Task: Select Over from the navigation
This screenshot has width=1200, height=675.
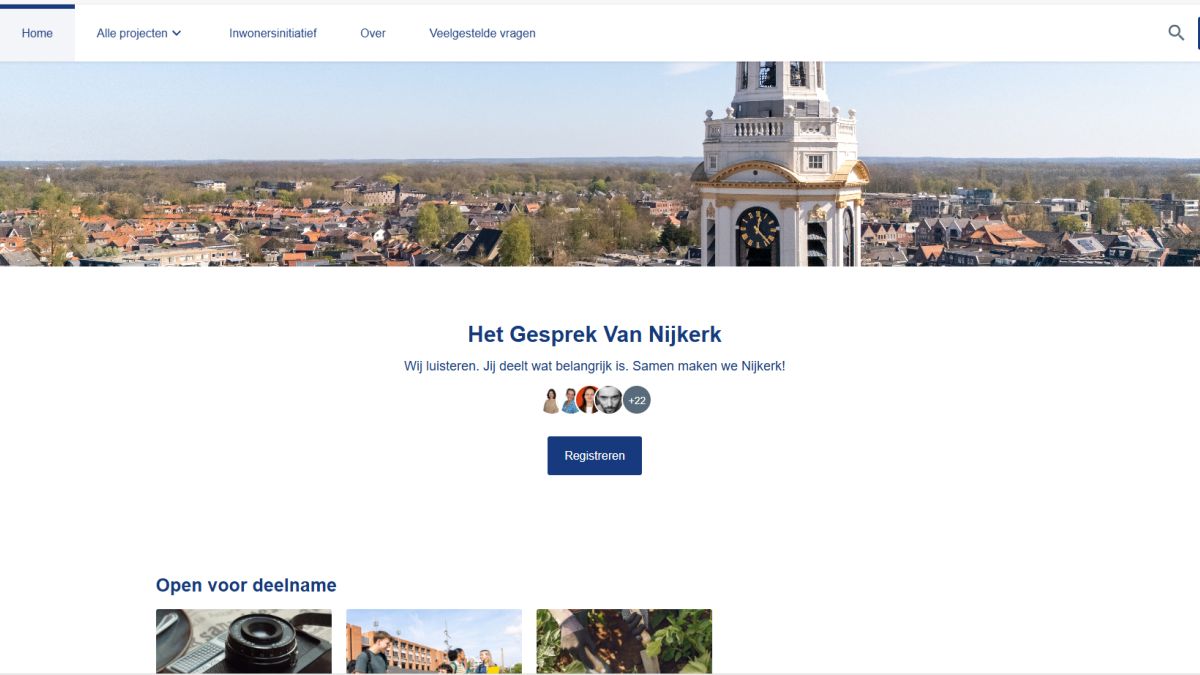Action: tap(372, 33)
